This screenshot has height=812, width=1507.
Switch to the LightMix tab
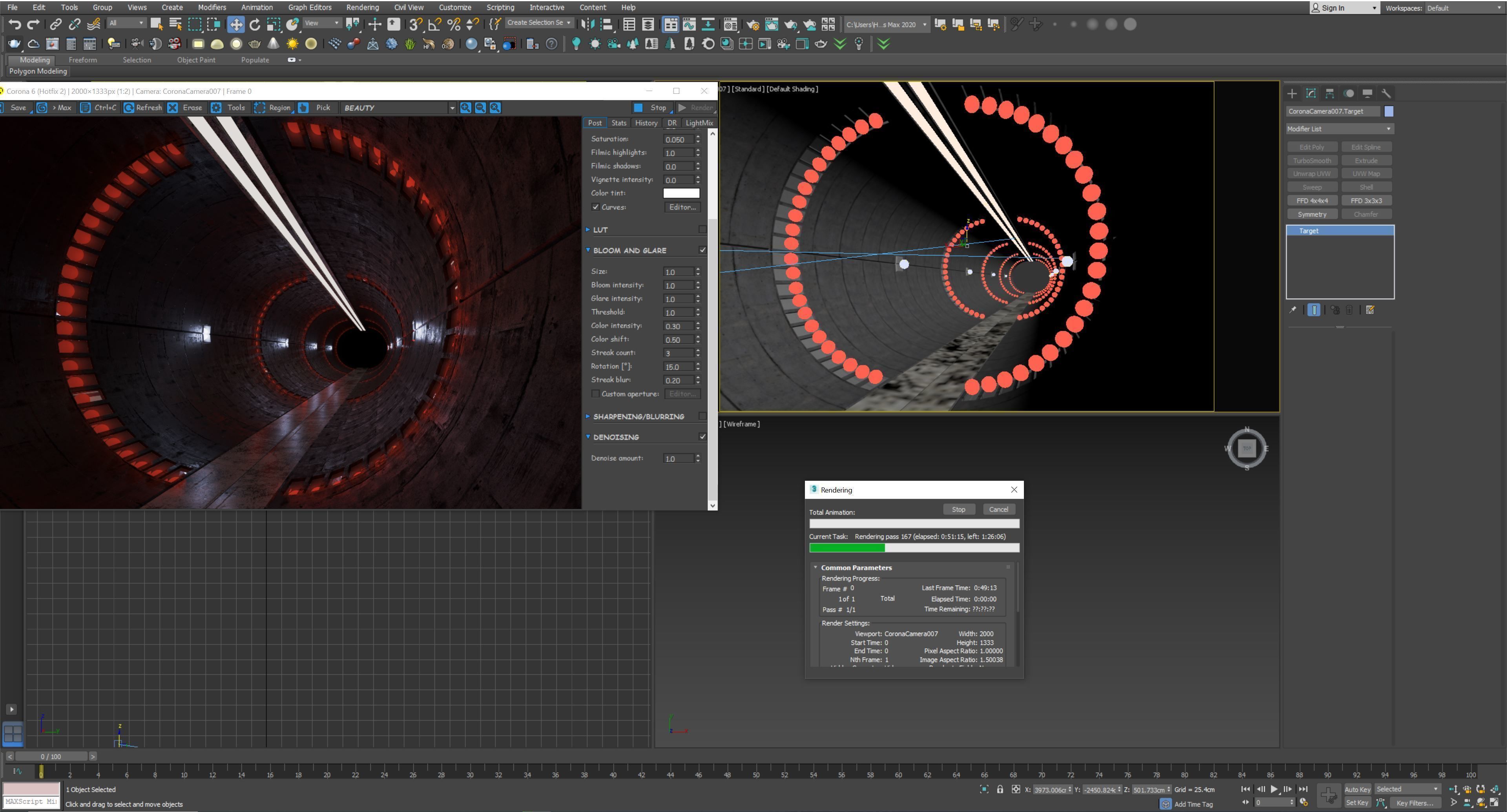699,123
